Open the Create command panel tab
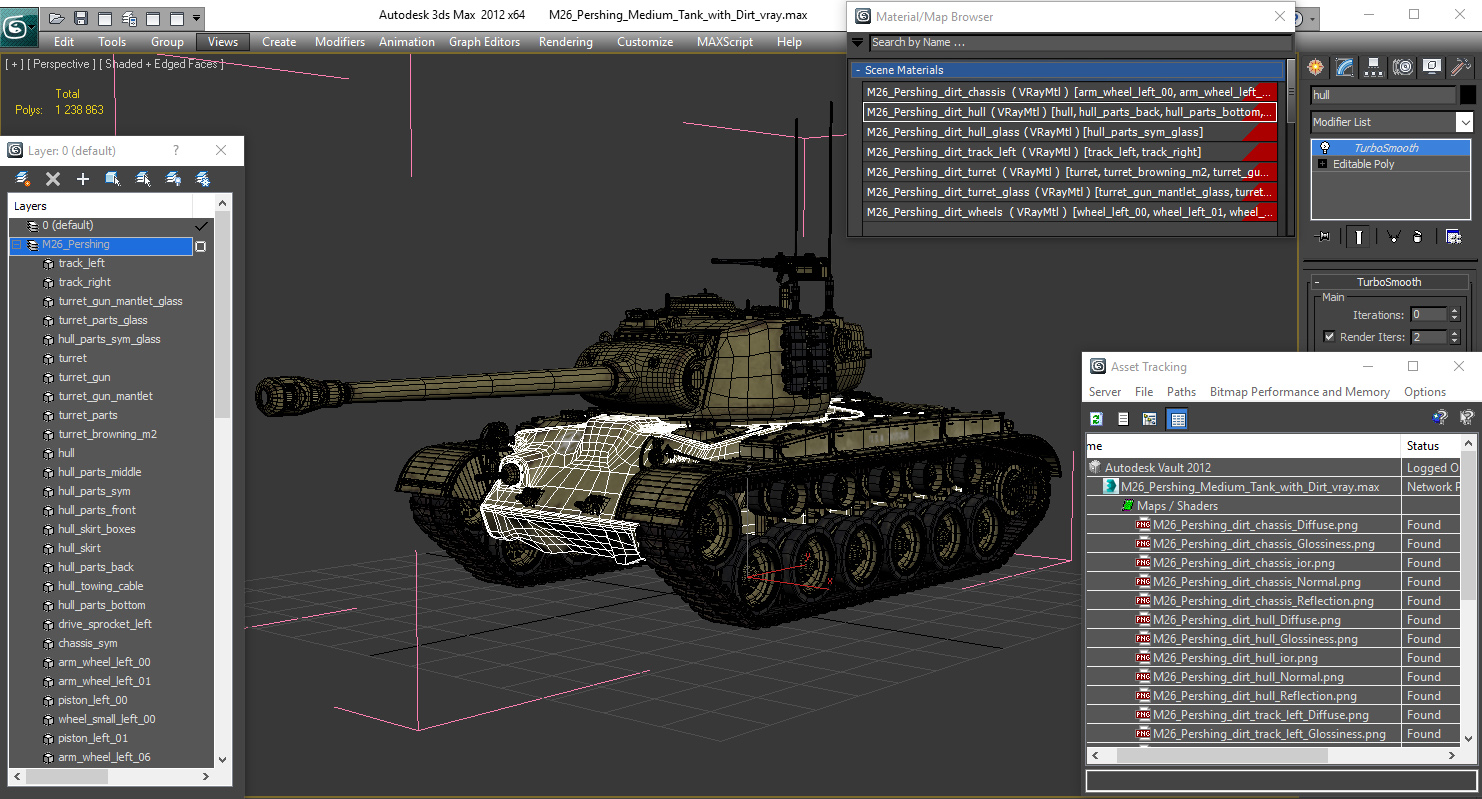Screen dimensions: 1482x799 point(1316,67)
